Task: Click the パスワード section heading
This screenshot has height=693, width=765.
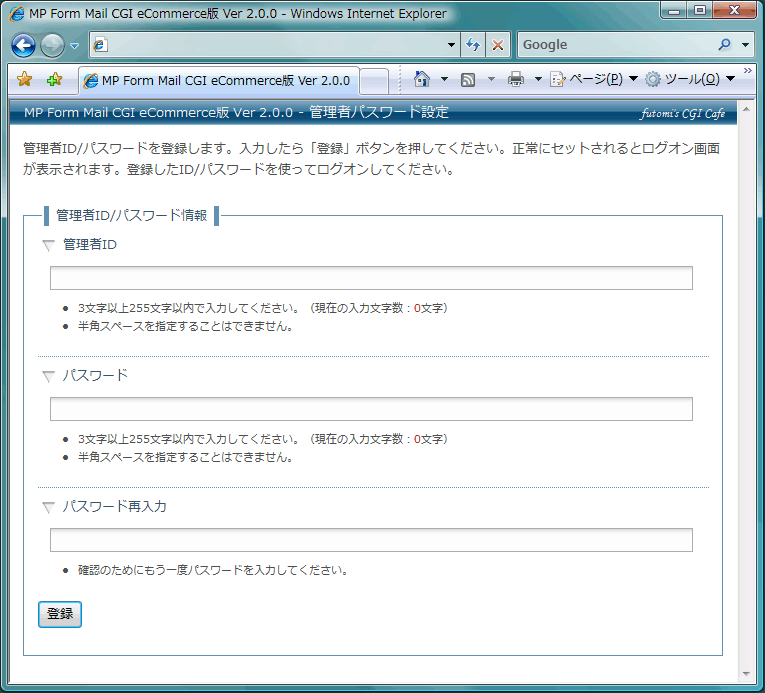Action: [x=95, y=375]
